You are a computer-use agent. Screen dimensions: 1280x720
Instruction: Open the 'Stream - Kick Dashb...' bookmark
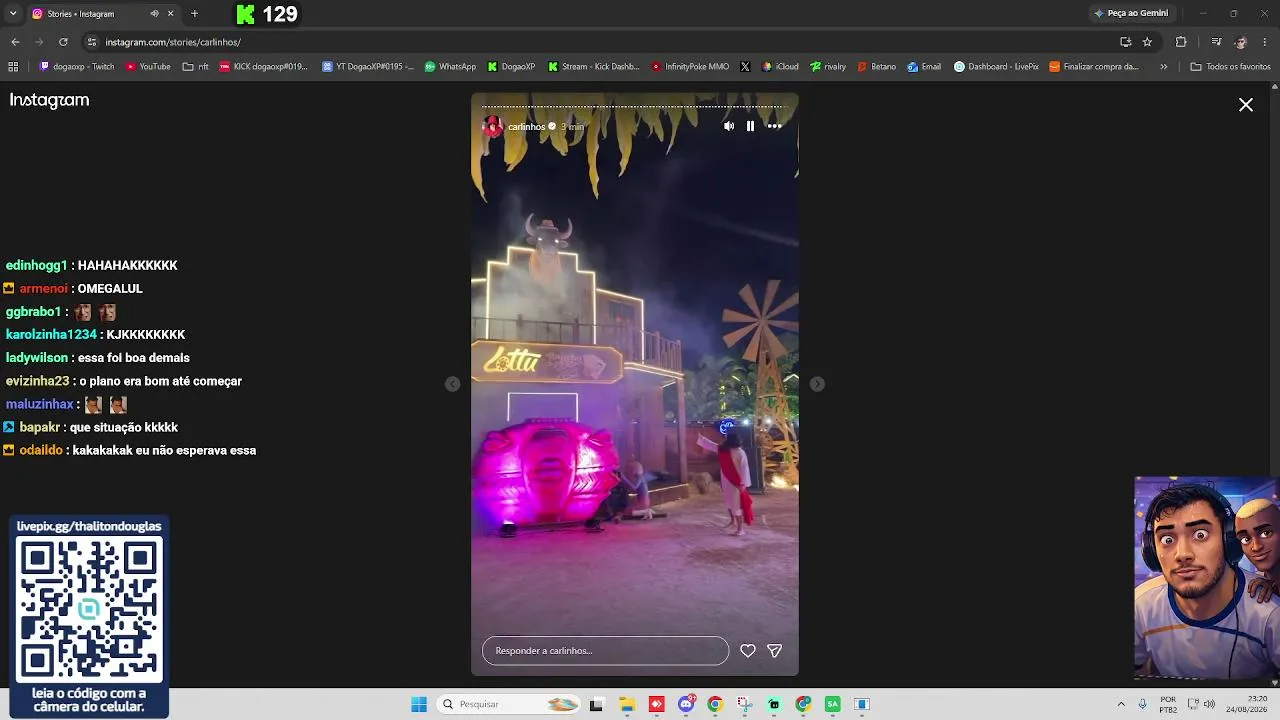(x=594, y=67)
